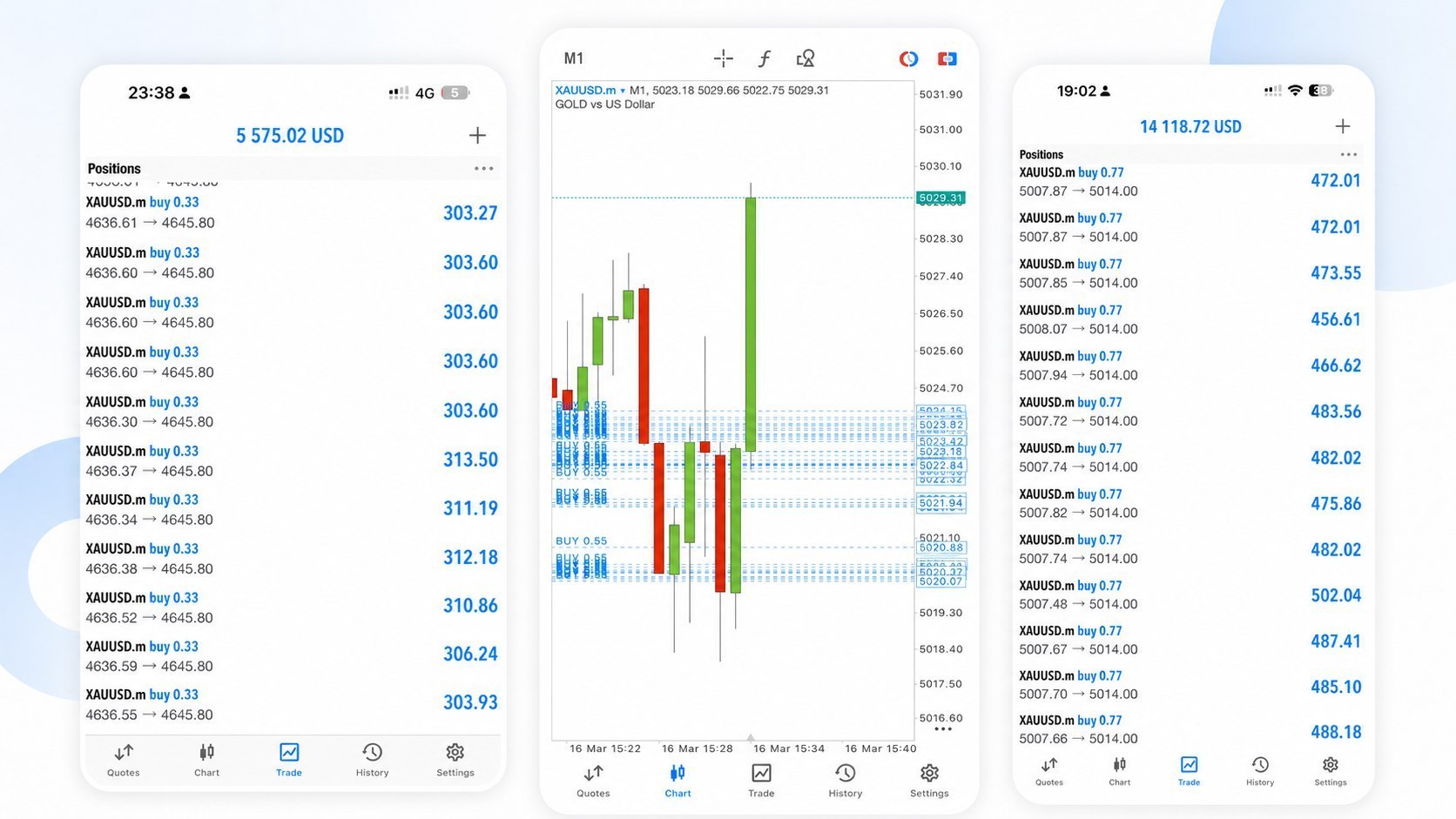The height and width of the screenshot is (819, 1456).
Task: Tap the plus icon beside 5 575.02 USD
Action: click(x=477, y=135)
